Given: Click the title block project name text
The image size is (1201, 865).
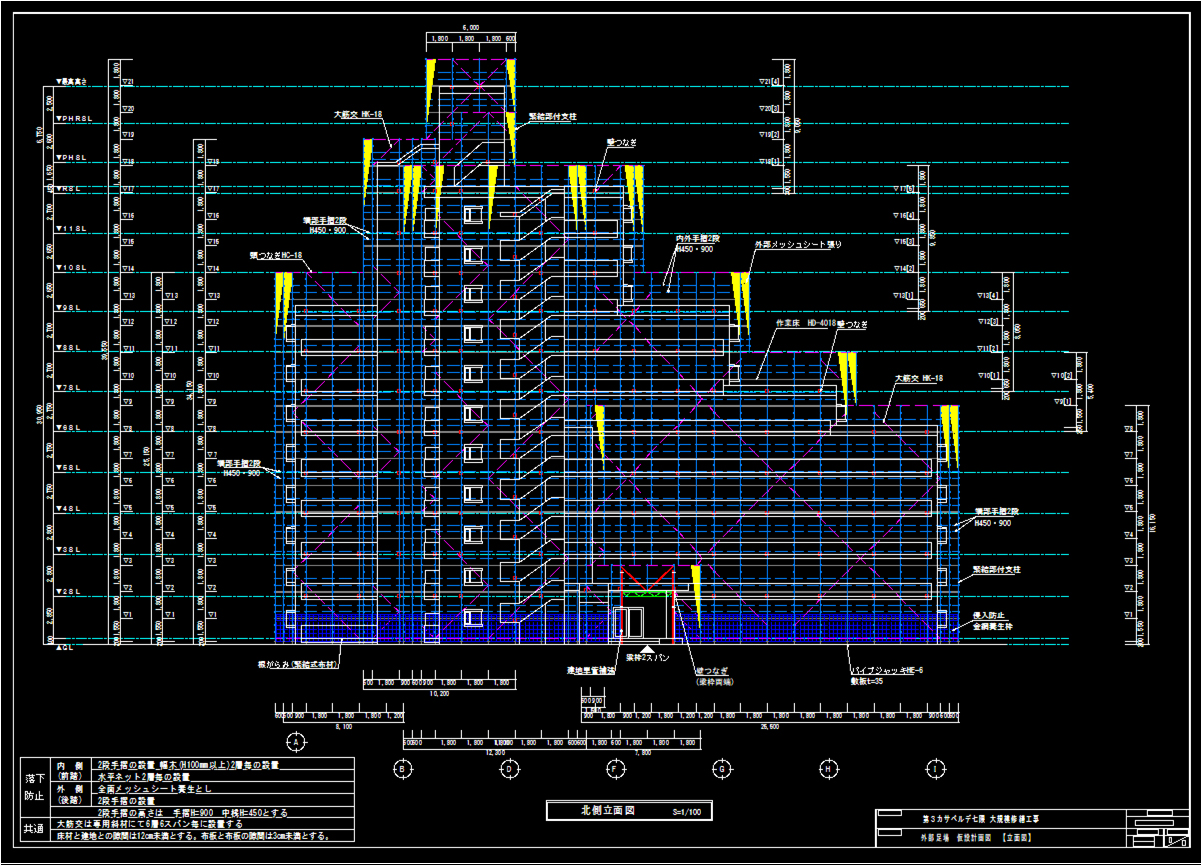Looking at the screenshot, I should pyautogui.click(x=965, y=819).
